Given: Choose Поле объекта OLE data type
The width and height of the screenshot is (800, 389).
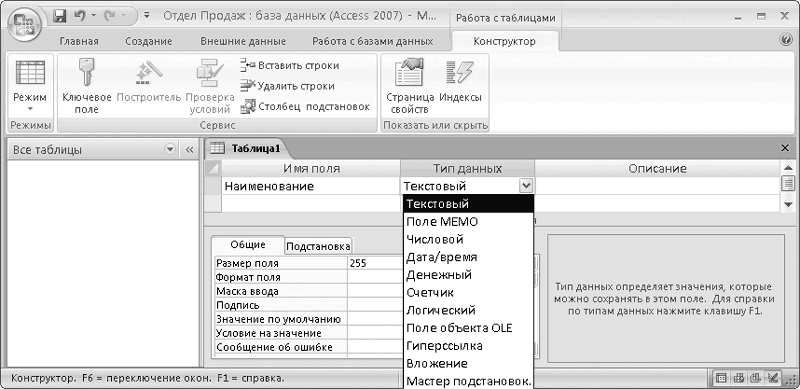Looking at the screenshot, I should coord(468,328).
